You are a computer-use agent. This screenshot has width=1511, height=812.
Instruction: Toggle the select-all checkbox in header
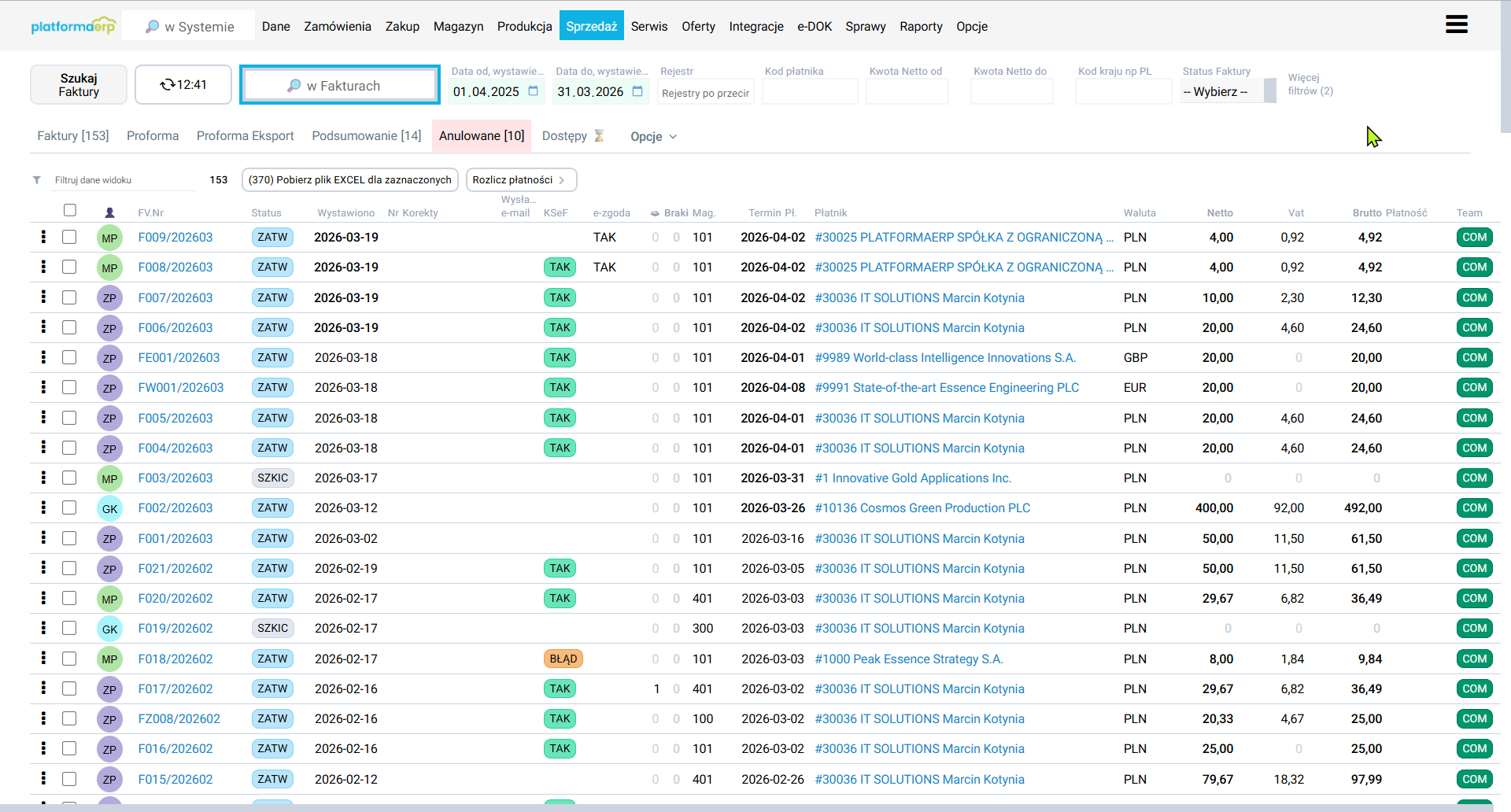[70, 210]
